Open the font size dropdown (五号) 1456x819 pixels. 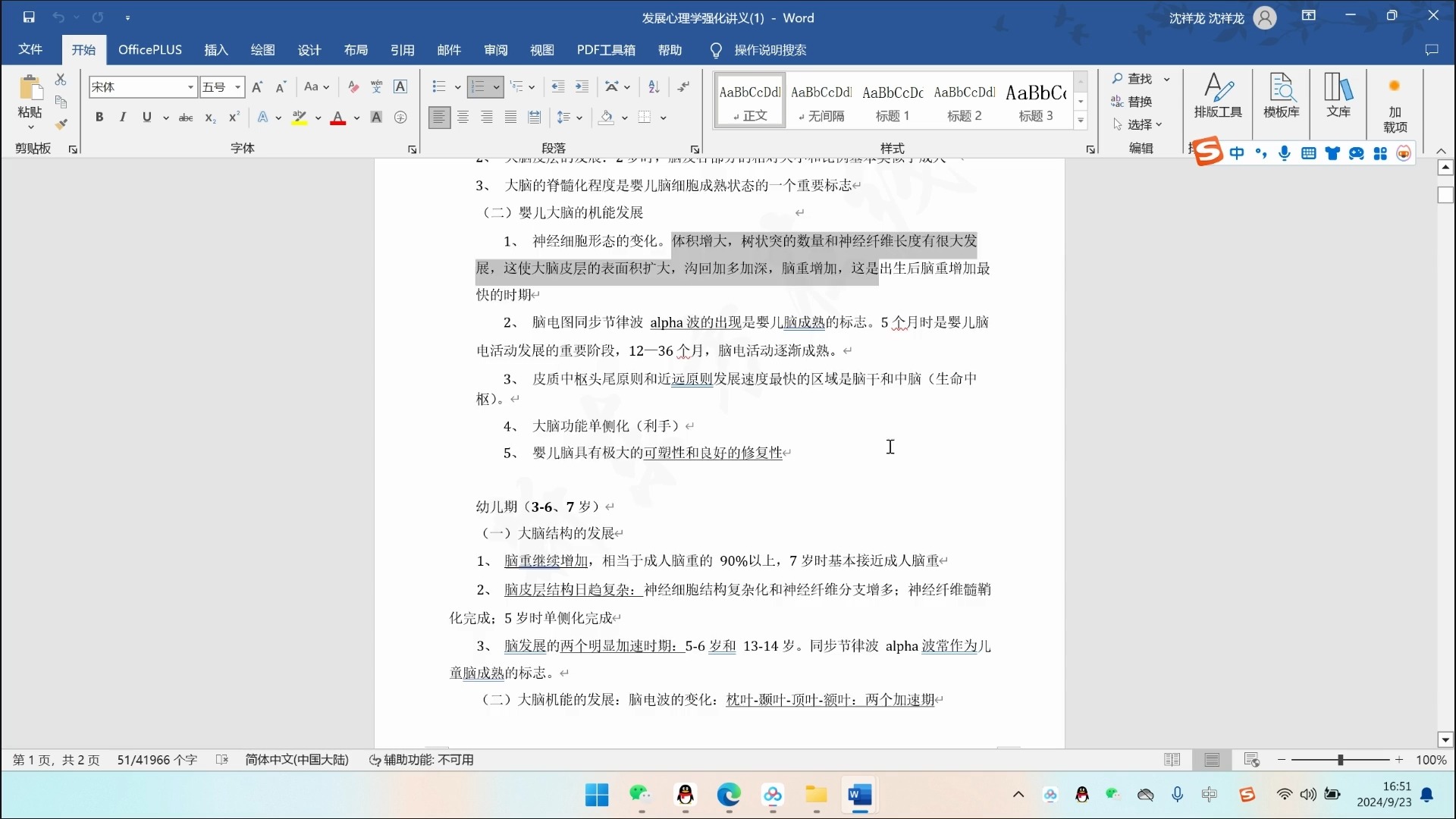(237, 87)
